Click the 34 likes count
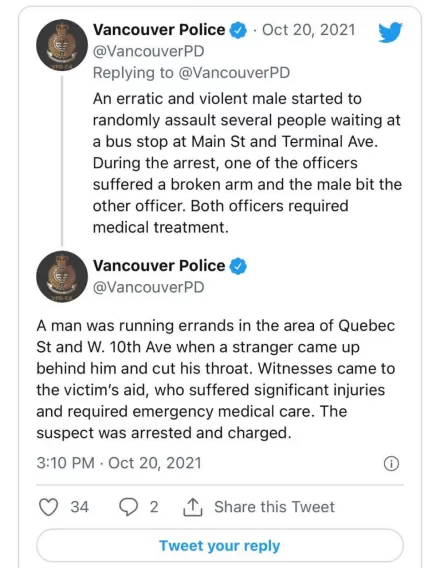Viewport: 441px width, 569px height. pos(79,507)
